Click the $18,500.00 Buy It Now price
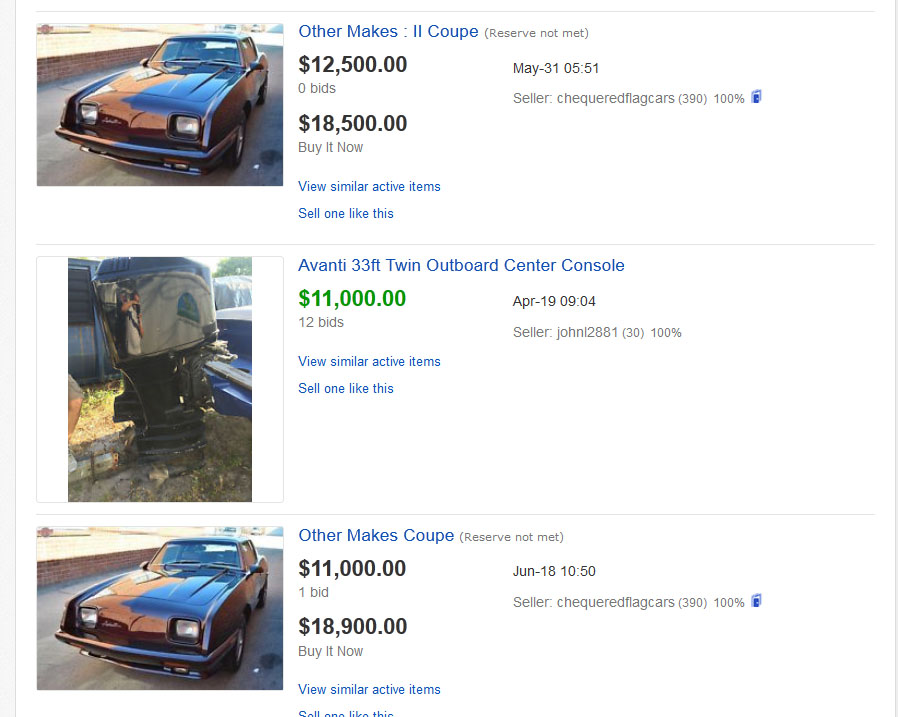 click(x=352, y=124)
